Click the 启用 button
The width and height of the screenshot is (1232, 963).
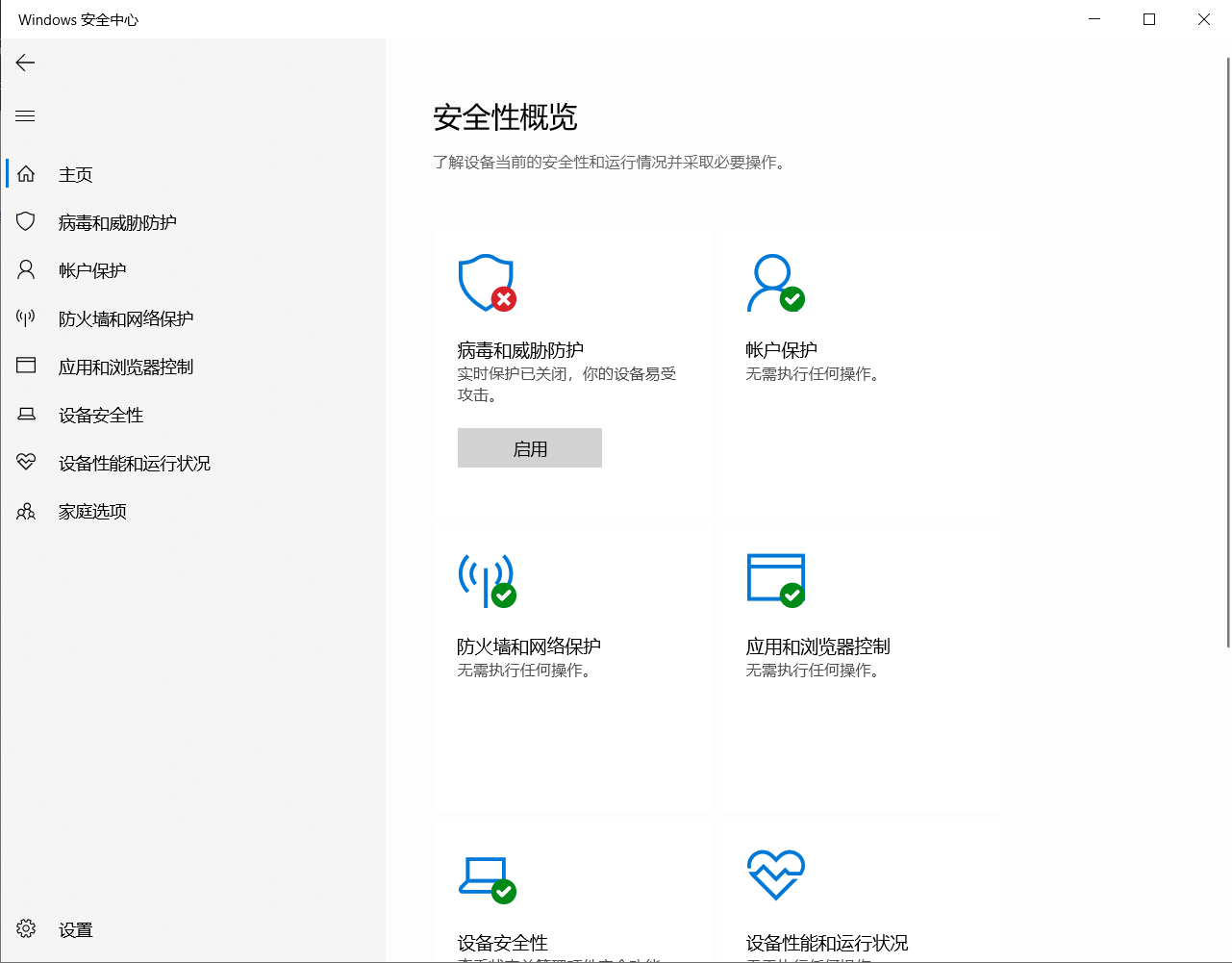click(x=530, y=448)
